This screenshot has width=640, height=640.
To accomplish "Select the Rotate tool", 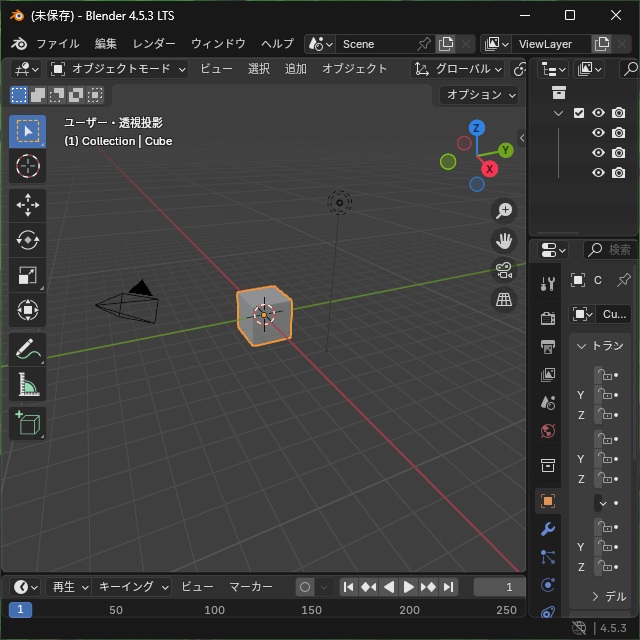I will [x=27, y=240].
